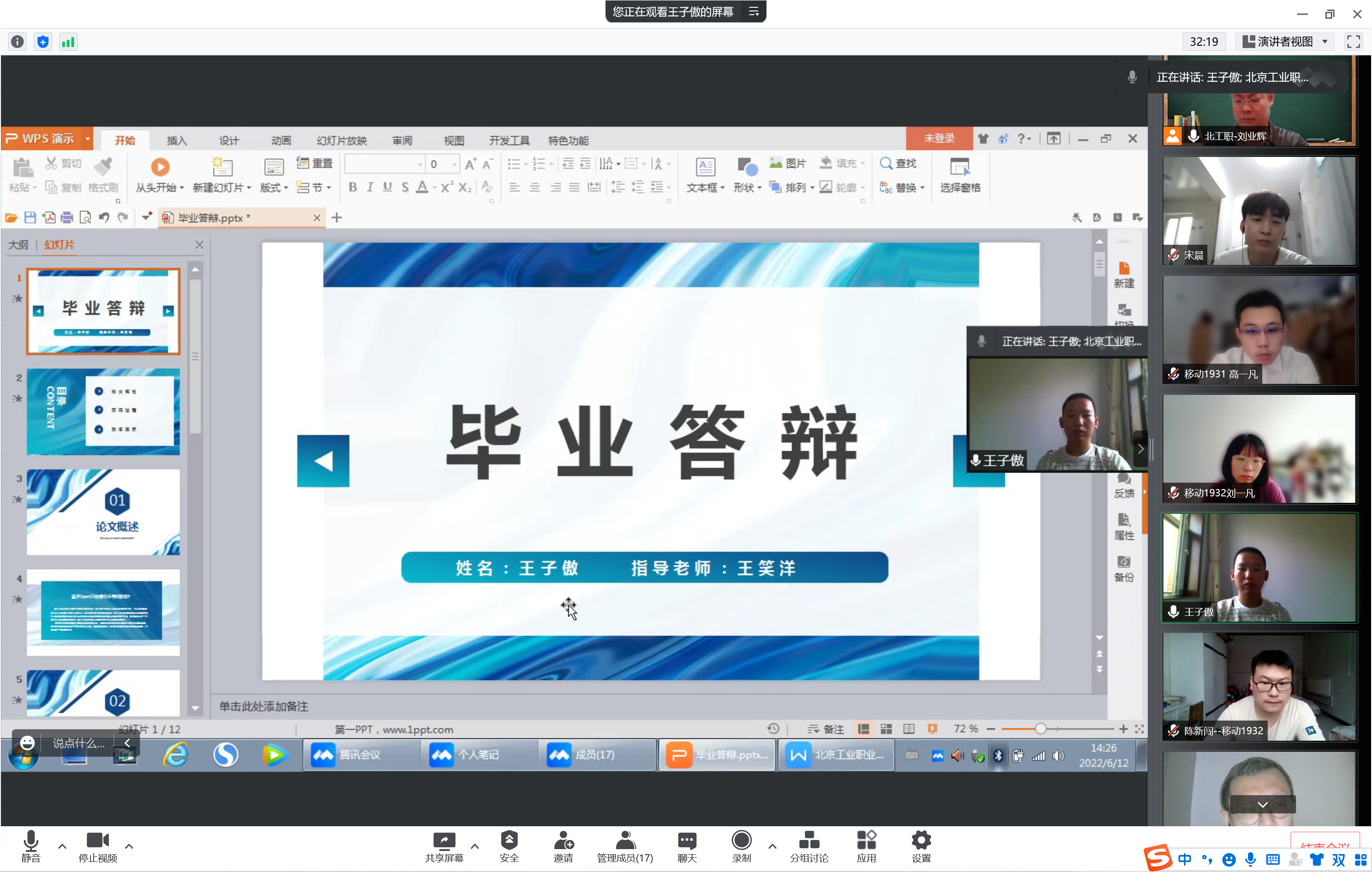
Task: Toggle 停止视频 camera button
Action: (x=97, y=846)
